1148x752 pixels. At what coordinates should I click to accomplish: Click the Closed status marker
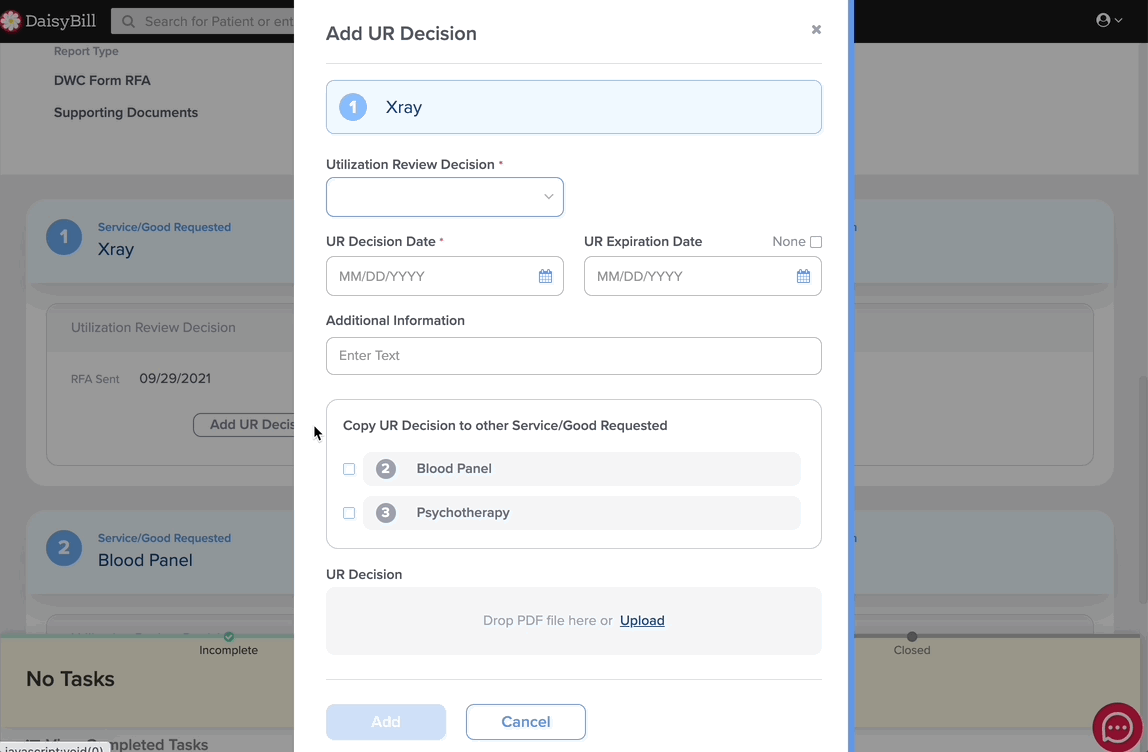(x=912, y=636)
